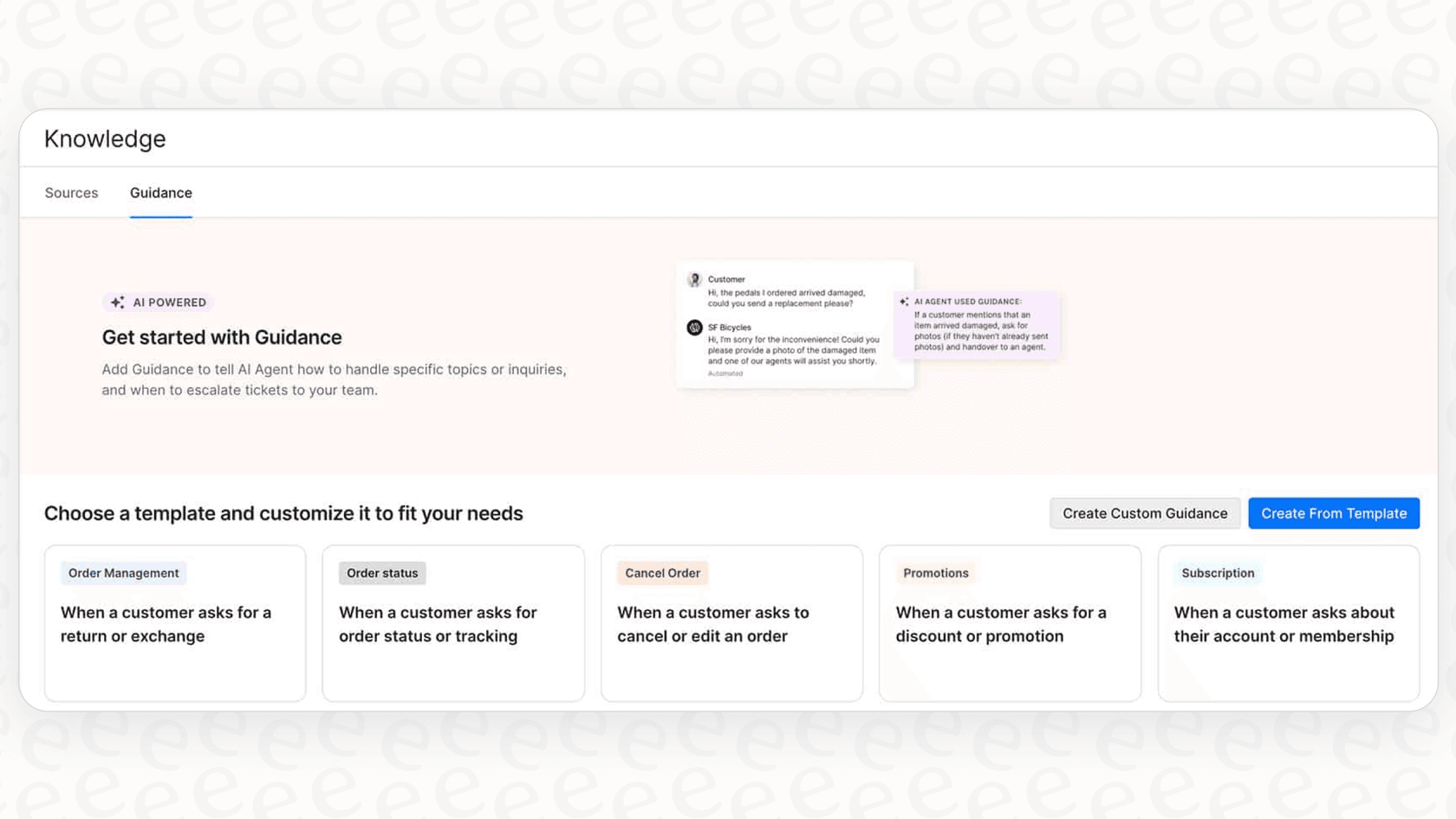Click the chat conversation preview card
Viewport: 1456px width, 819px height.
(x=795, y=325)
